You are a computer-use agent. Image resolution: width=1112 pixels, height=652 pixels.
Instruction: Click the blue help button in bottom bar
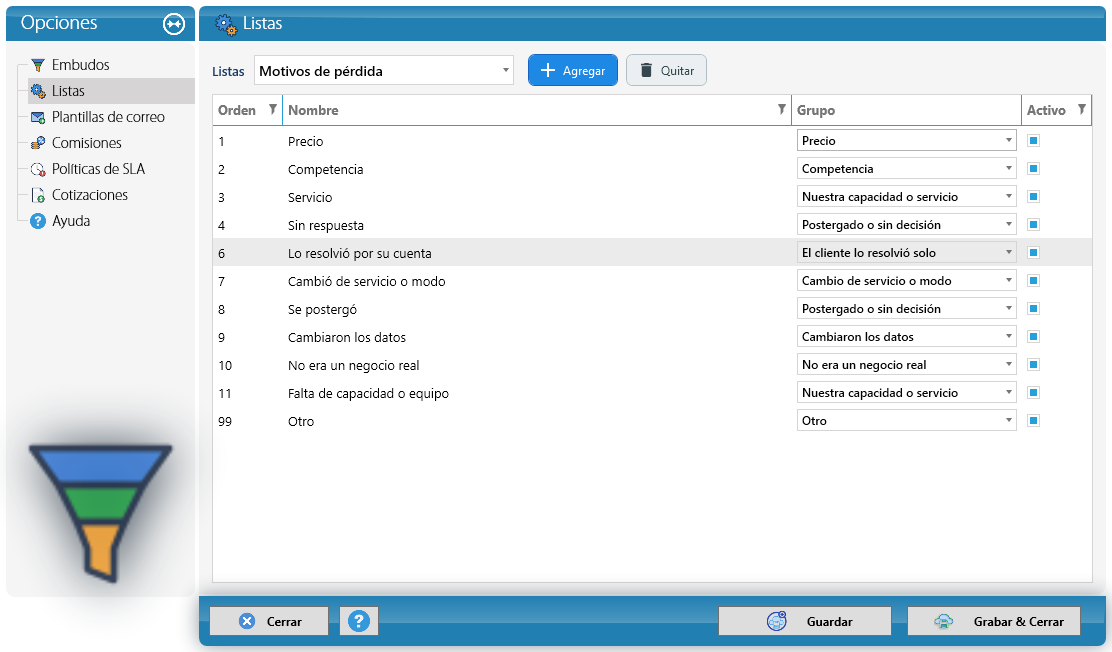pyautogui.click(x=359, y=621)
